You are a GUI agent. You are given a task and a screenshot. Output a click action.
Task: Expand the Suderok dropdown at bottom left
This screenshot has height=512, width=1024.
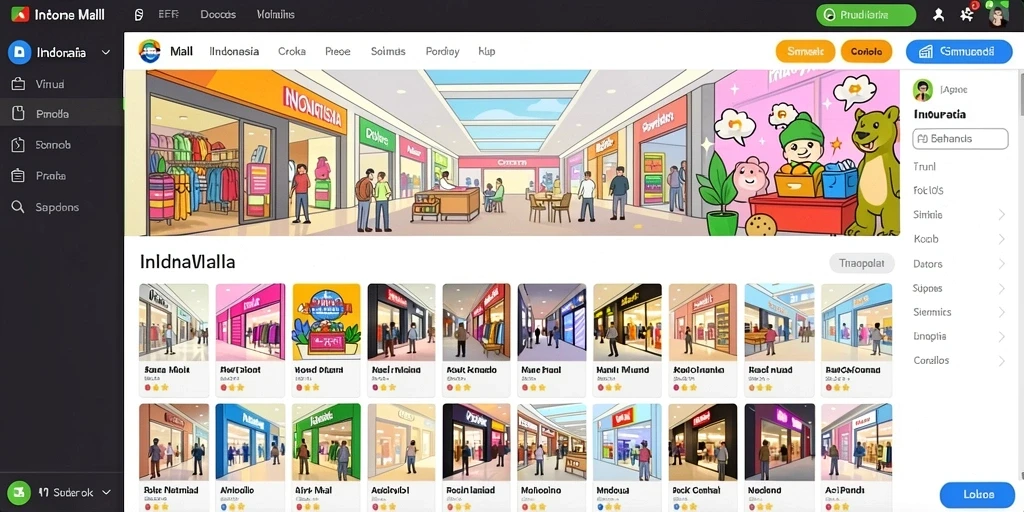pos(106,492)
